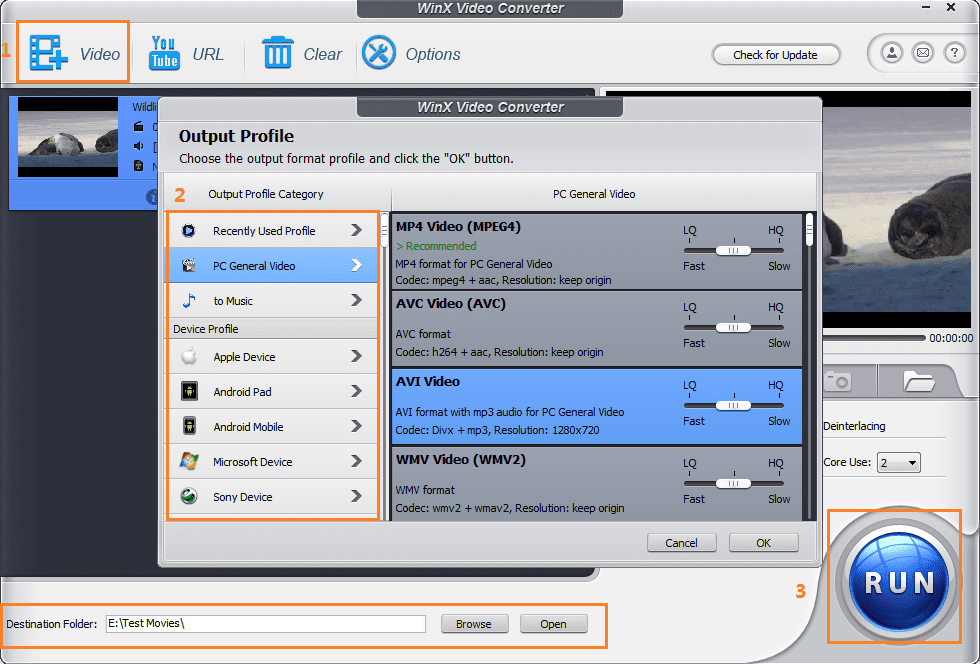This screenshot has height=664, width=980.
Task: Open the YouTube URL downloader icon
Action: pos(164,53)
